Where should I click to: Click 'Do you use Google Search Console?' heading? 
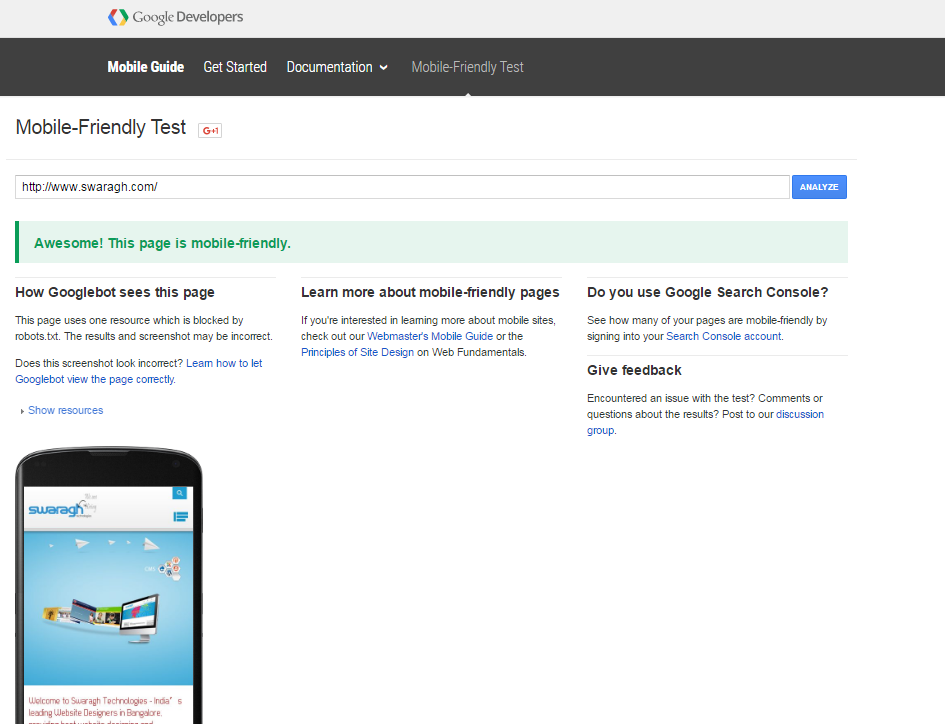tap(708, 292)
